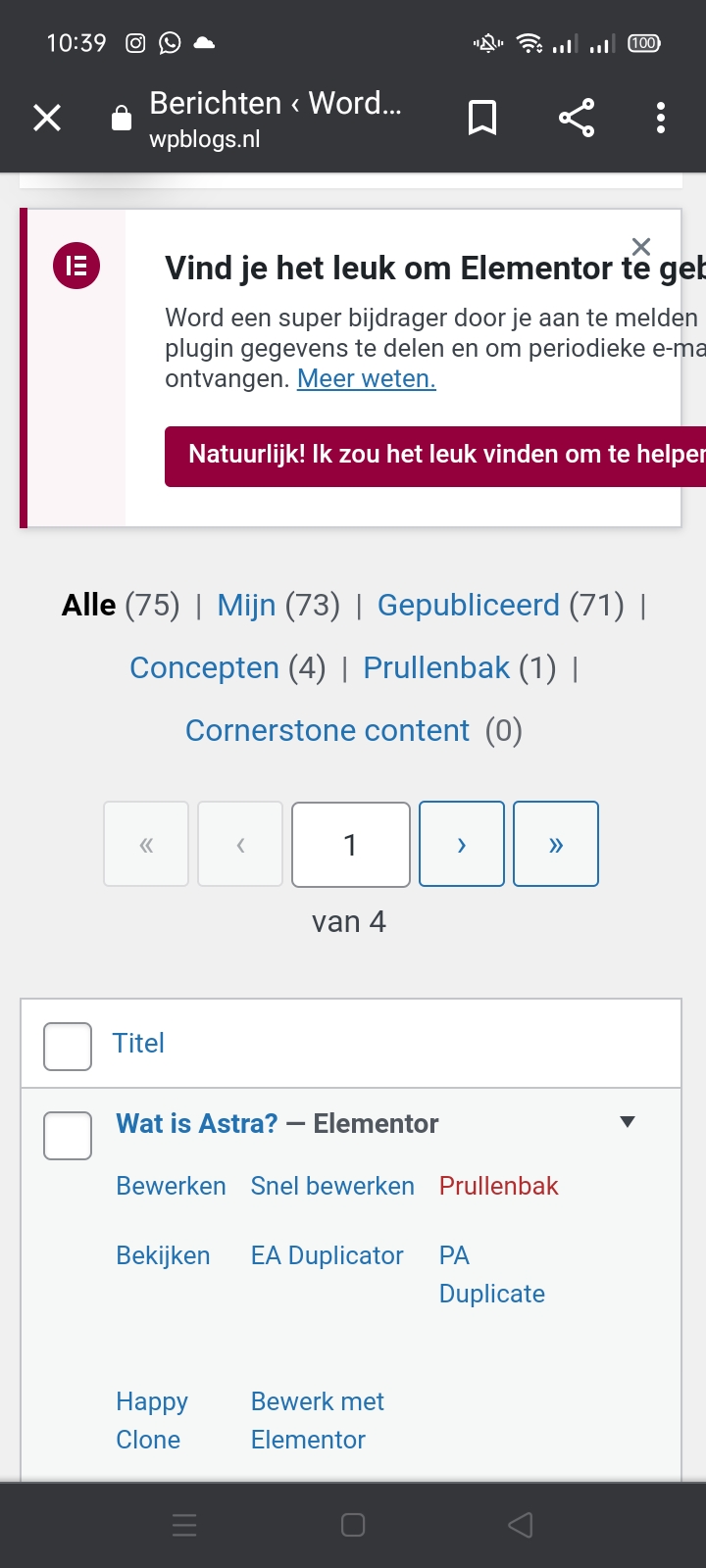Tap the current page number field

click(351, 844)
